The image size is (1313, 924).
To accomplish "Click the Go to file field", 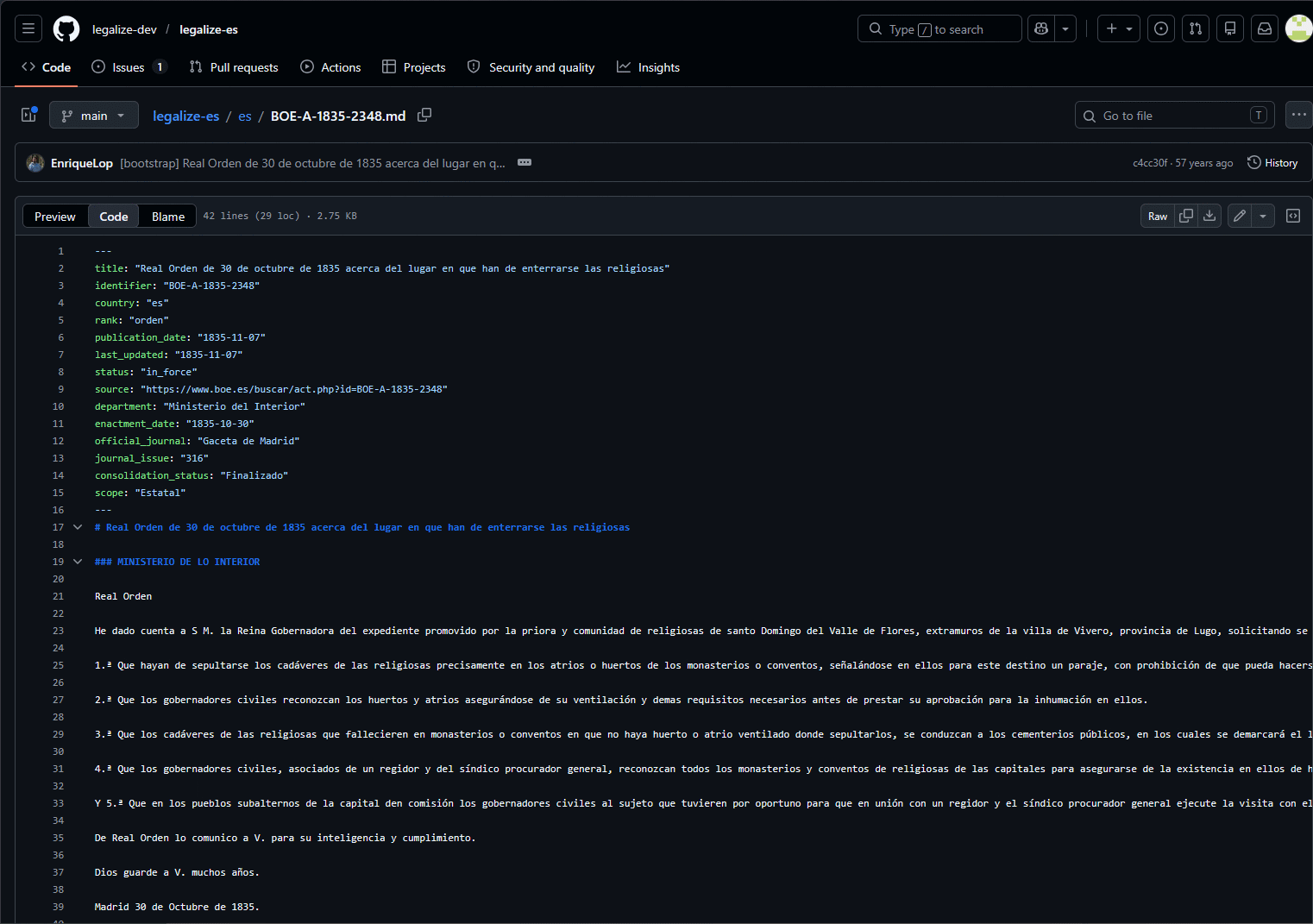I will [1173, 116].
